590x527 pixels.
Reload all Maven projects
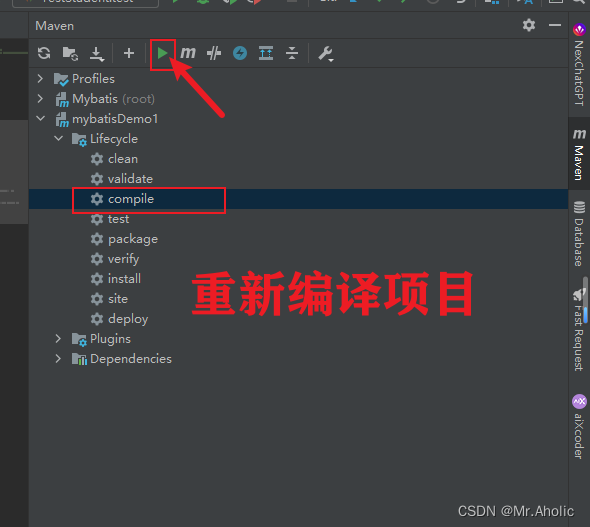44,53
